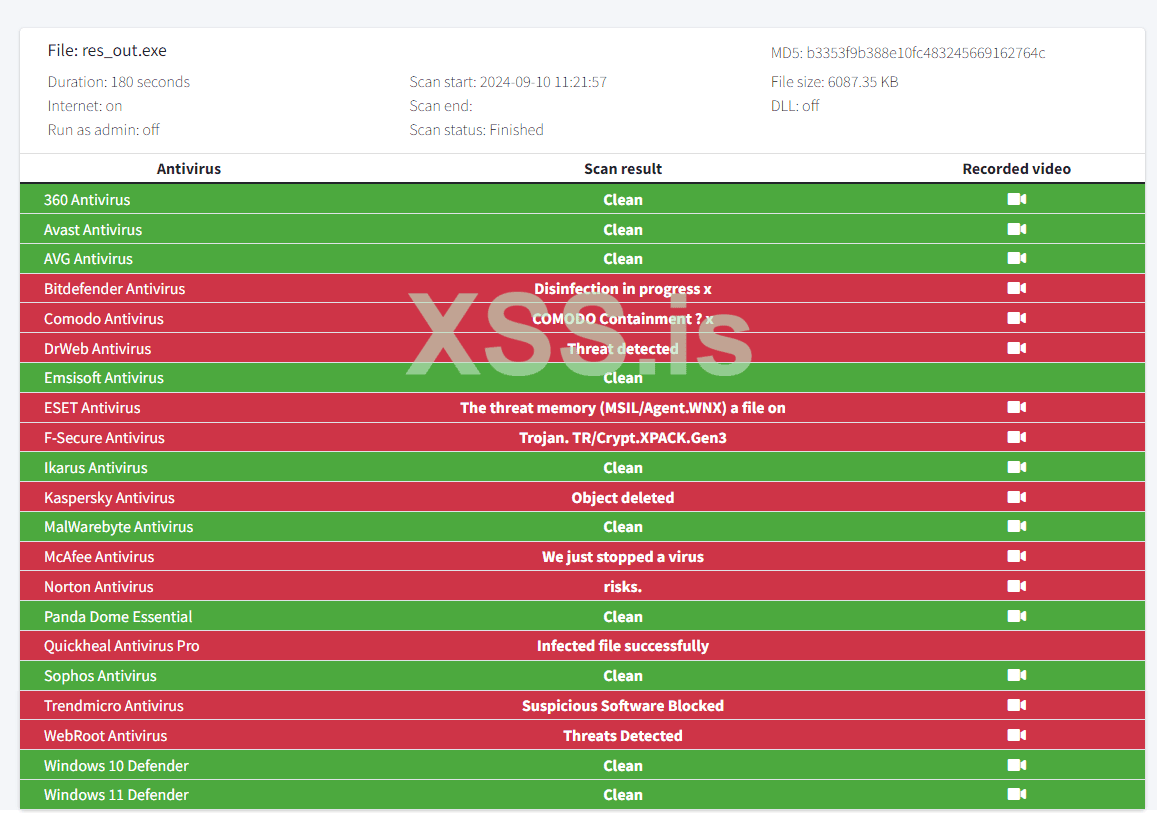Select the Scan end label
This screenshot has width=1157, height=813.
441,106
